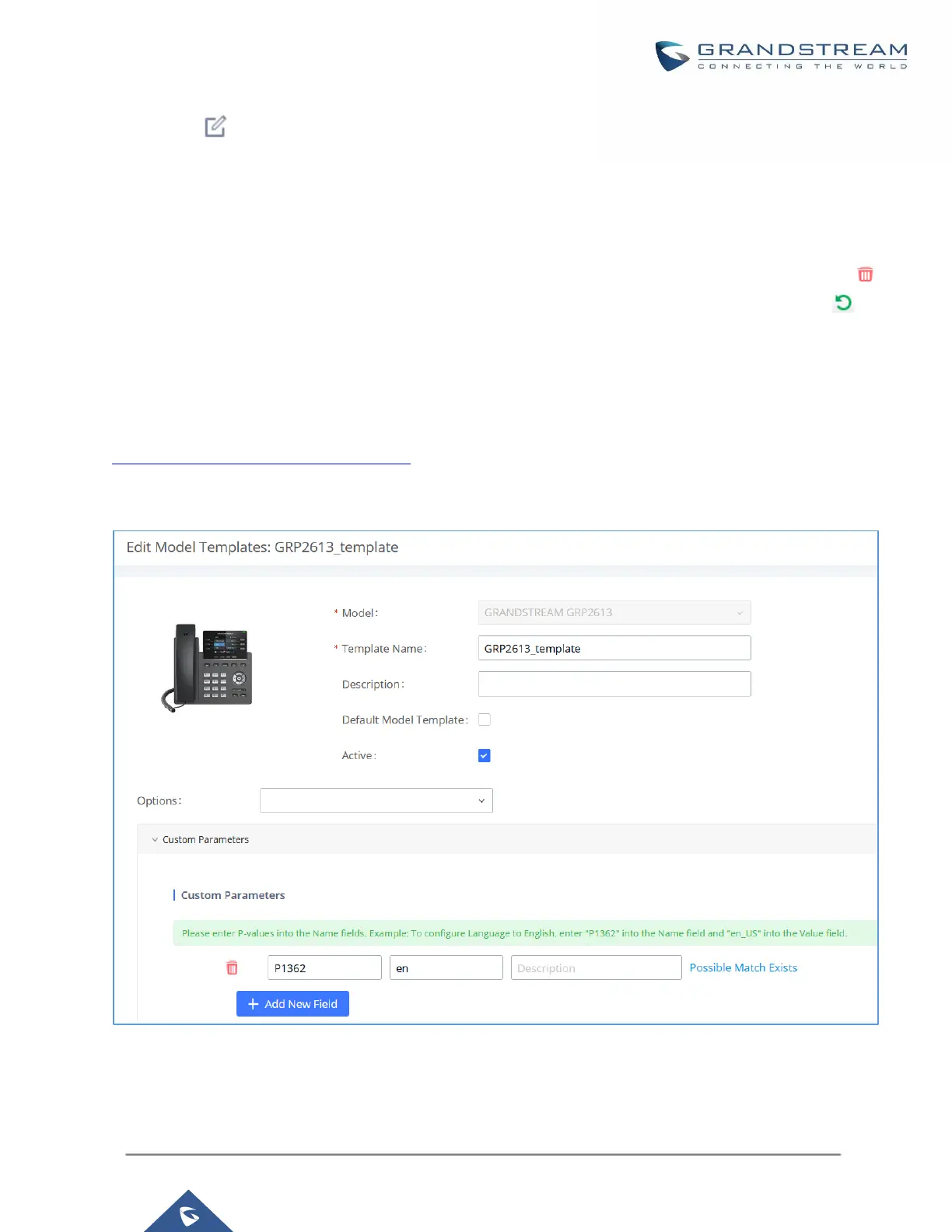Click the parameter Description field
Screen dimensions: 952x1232
597,968
